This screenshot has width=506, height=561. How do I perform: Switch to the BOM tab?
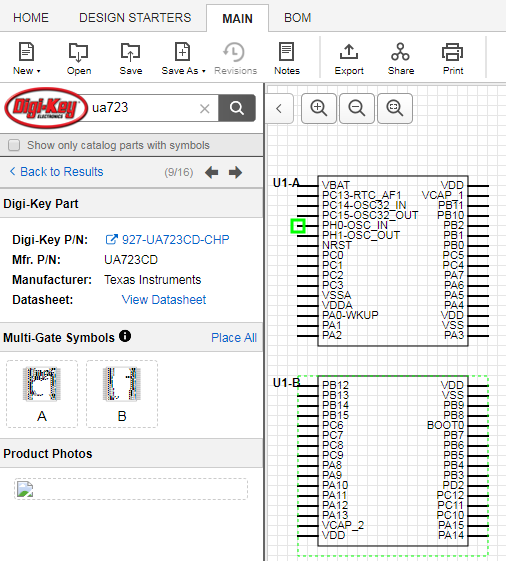pos(297,18)
